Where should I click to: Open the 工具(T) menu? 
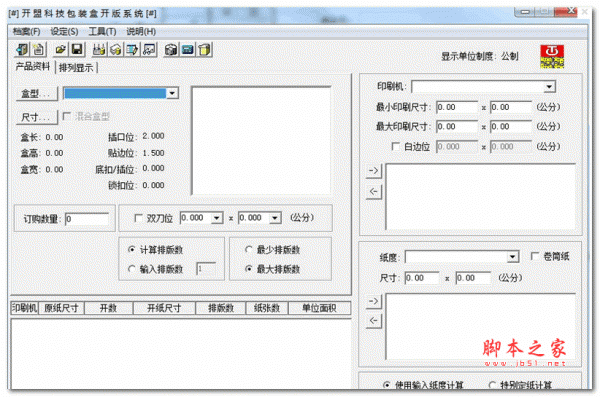tap(102, 31)
